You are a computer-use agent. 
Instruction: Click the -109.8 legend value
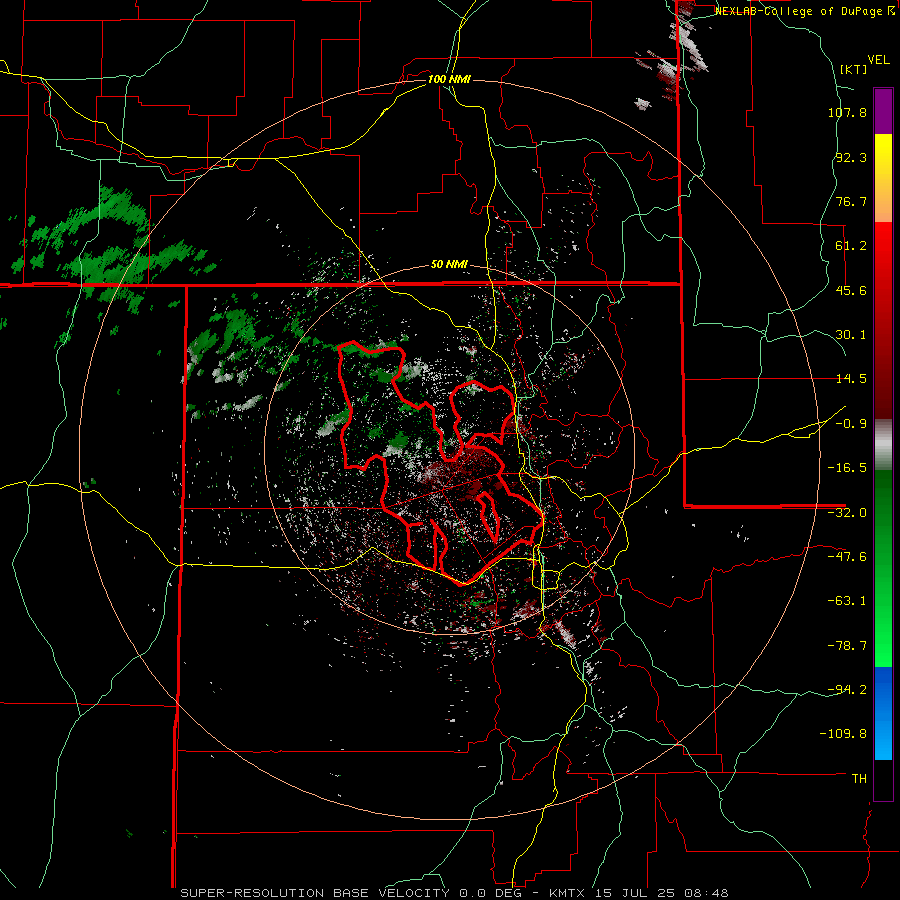click(x=843, y=734)
